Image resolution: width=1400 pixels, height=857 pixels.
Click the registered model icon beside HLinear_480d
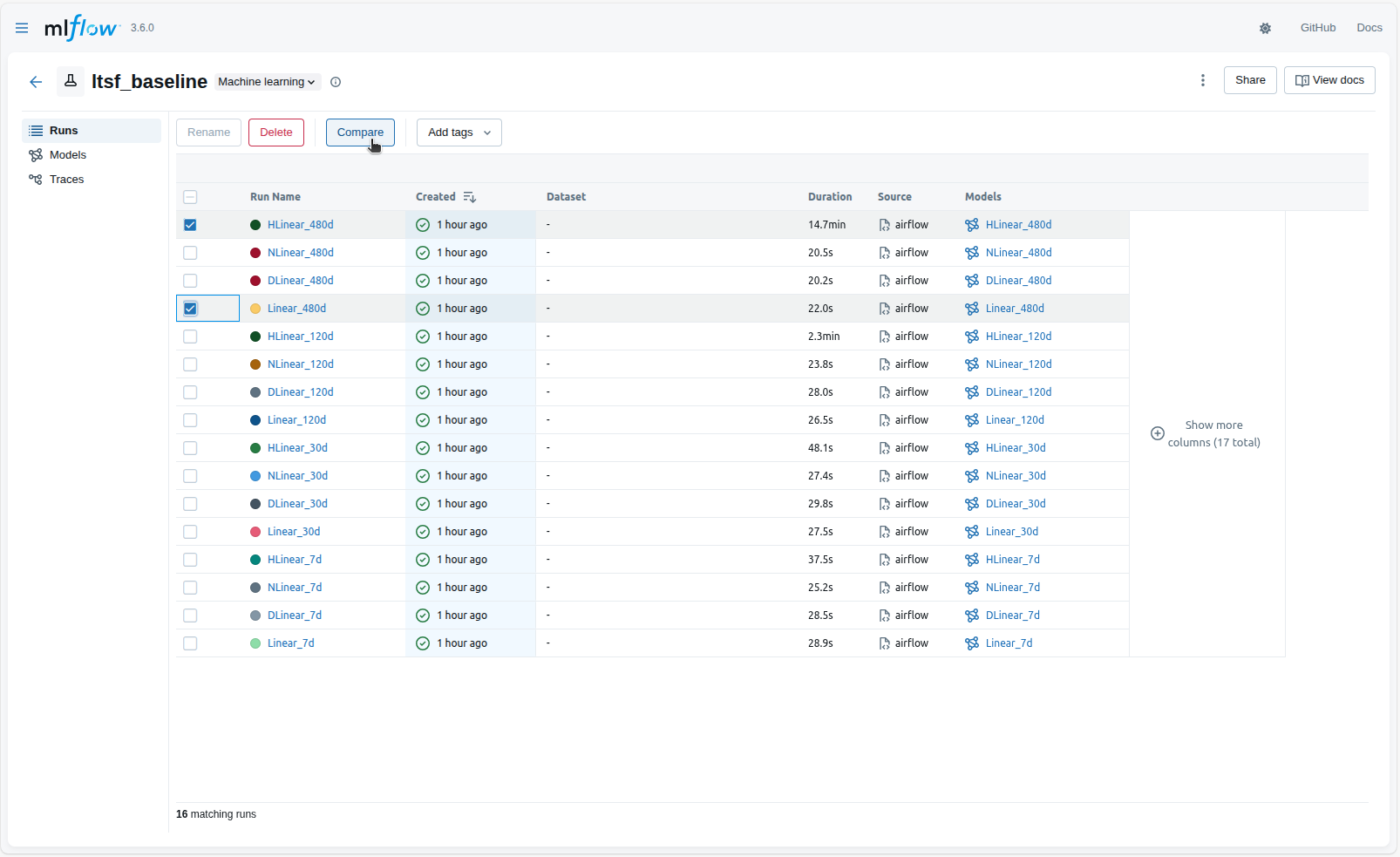coord(970,224)
